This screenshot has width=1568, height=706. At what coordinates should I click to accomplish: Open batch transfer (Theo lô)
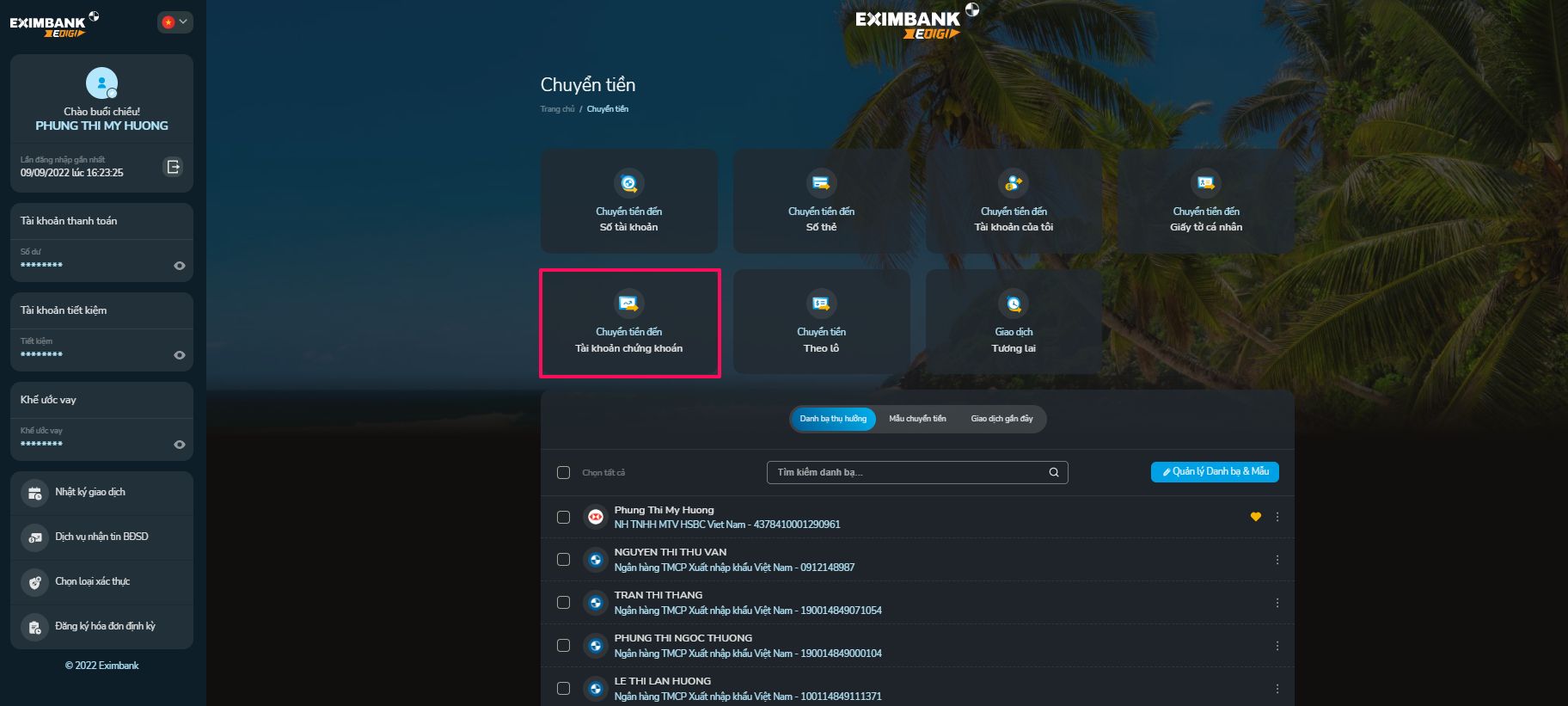821,322
